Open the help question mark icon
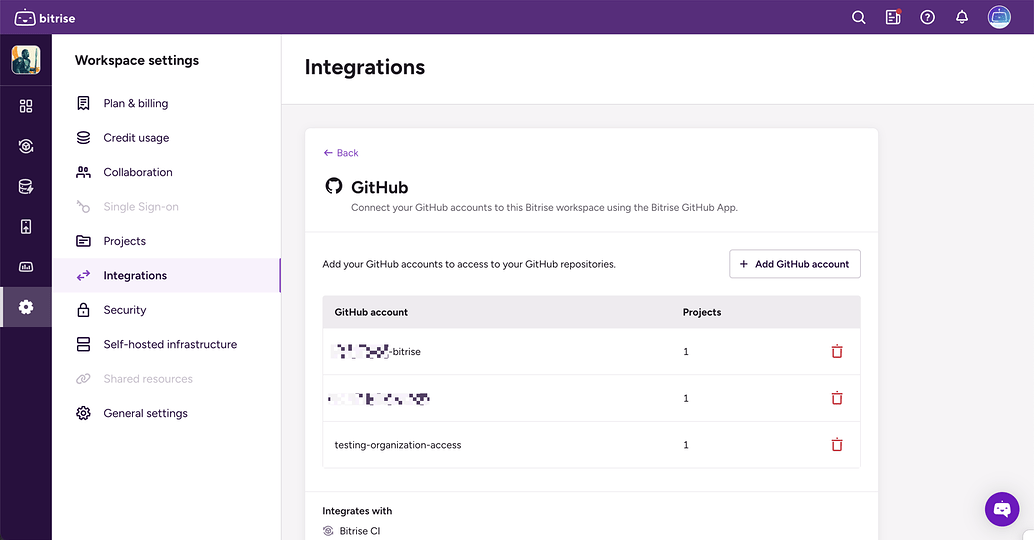 point(927,17)
